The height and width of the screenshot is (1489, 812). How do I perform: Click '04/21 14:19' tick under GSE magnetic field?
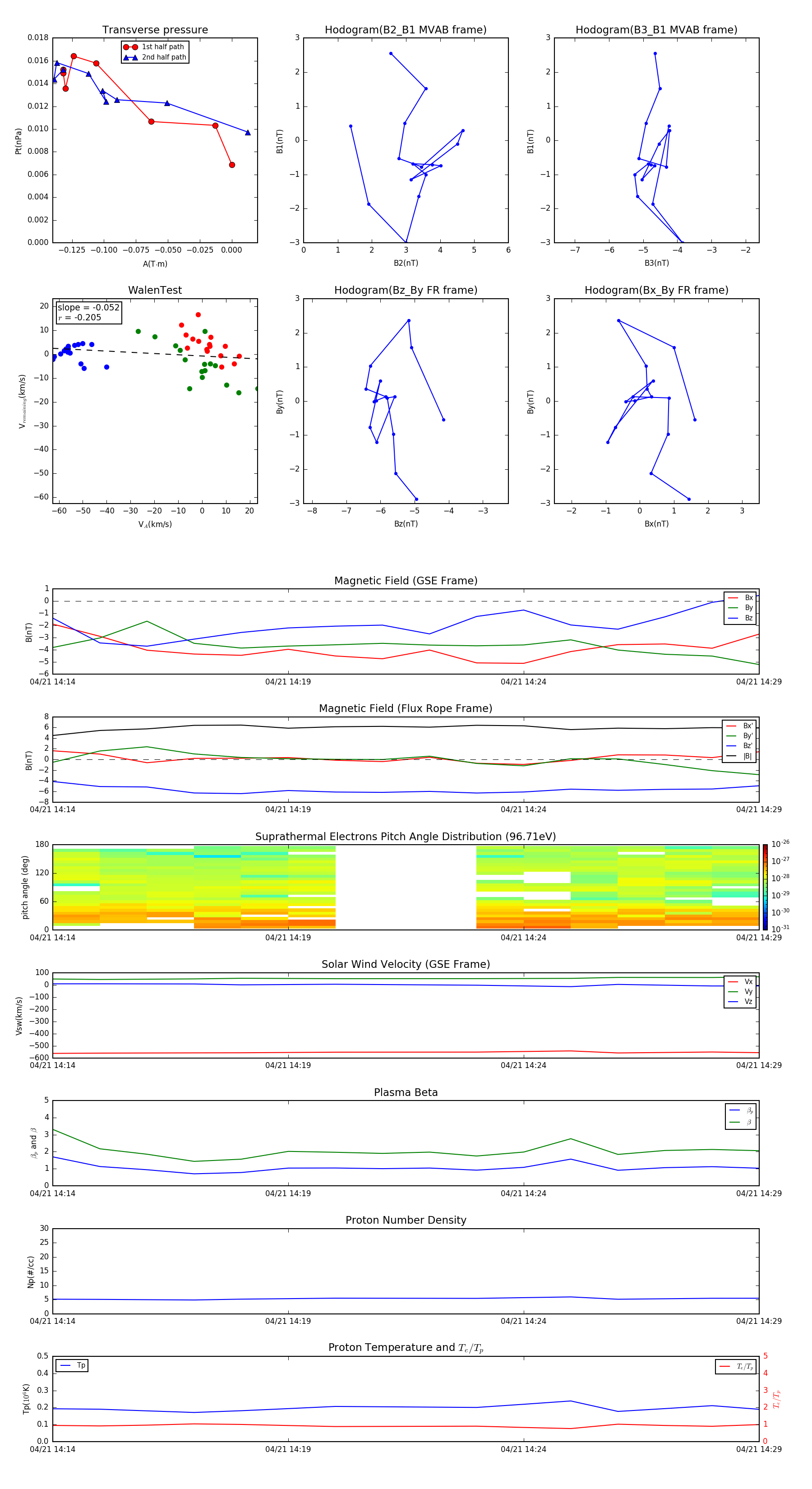tap(288, 682)
